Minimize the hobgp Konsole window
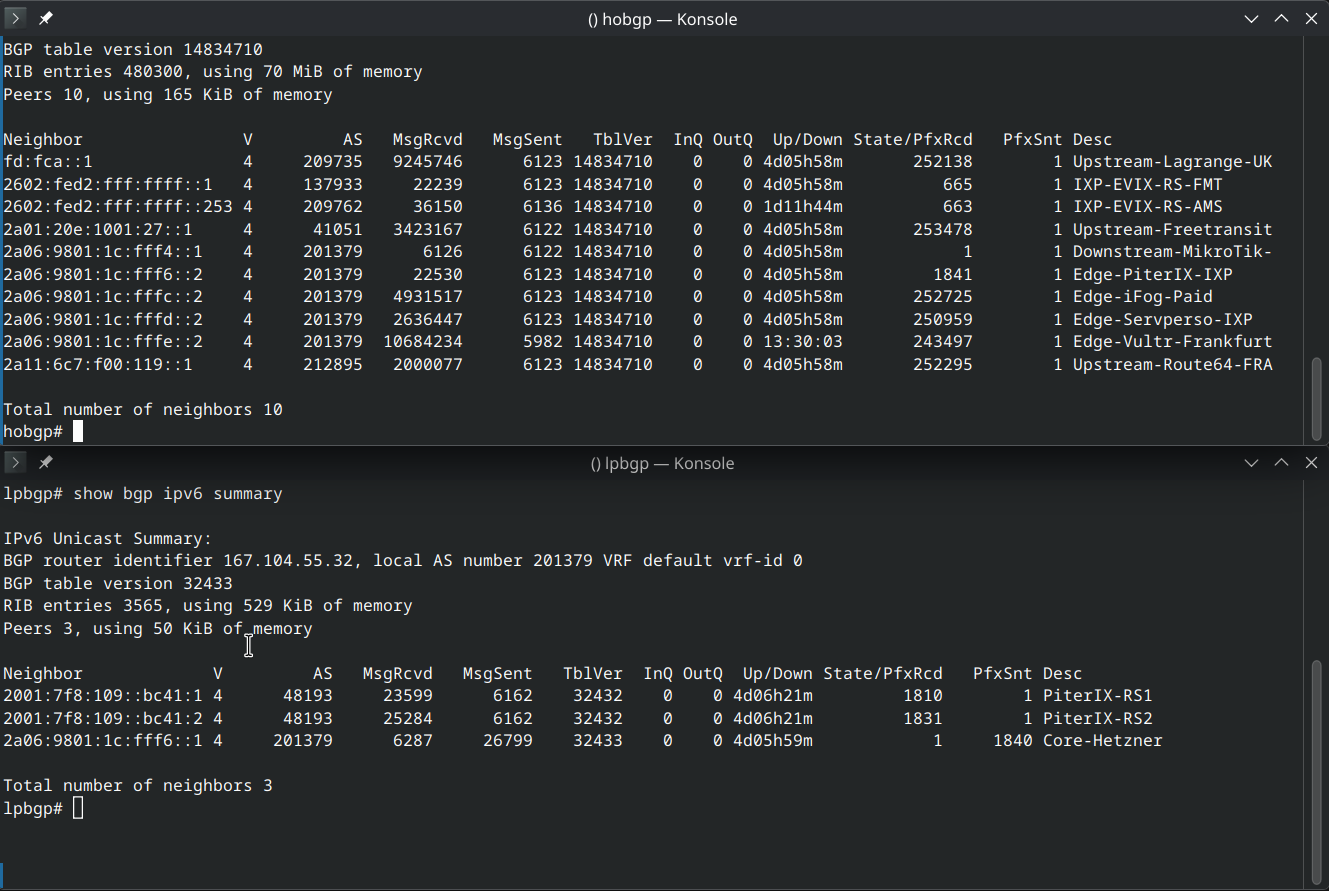Image resolution: width=1329 pixels, height=891 pixels. pos(1252,18)
